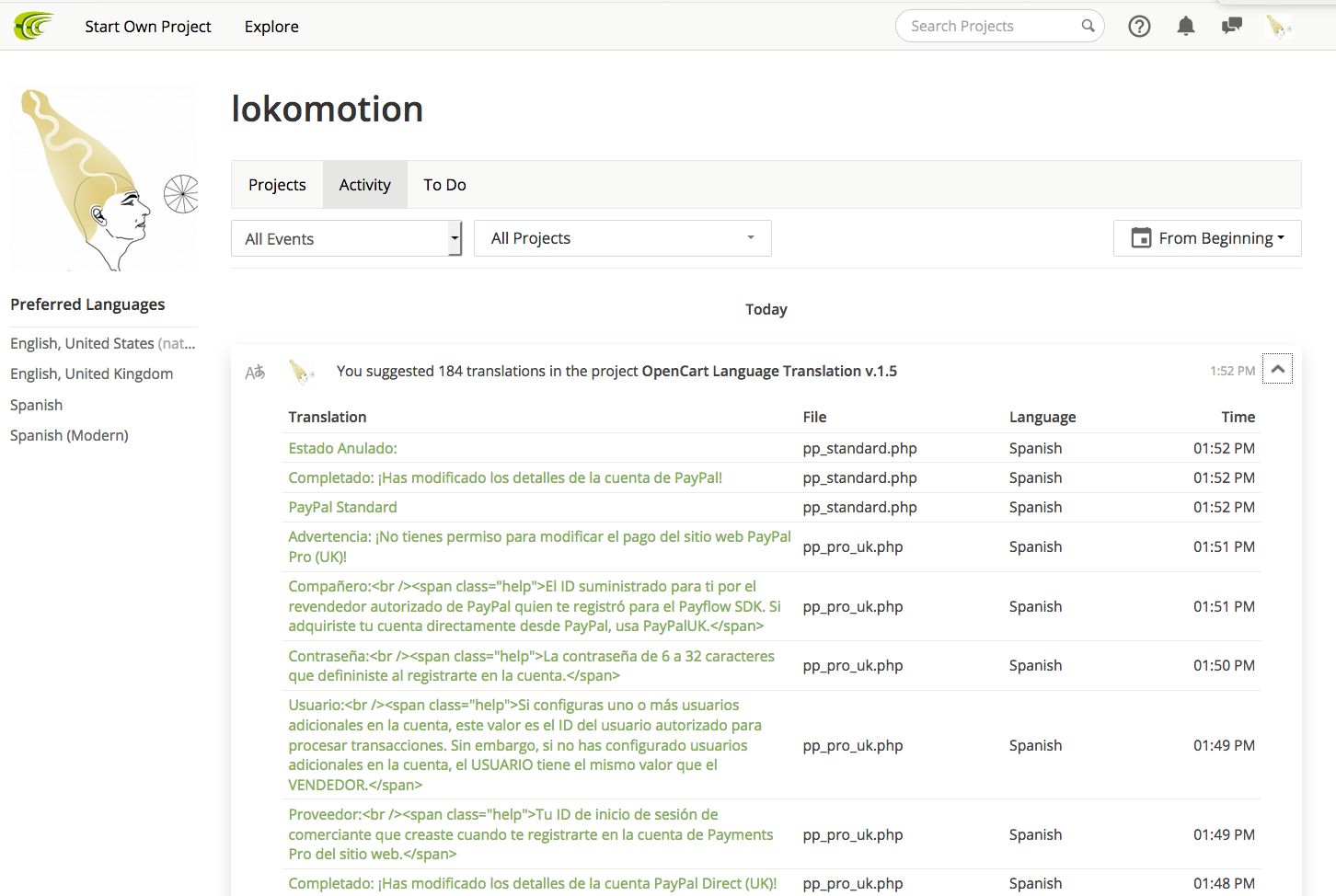The width and height of the screenshot is (1336, 896).
Task: Open the 'Proveedor:' translation link
Action: (x=531, y=834)
